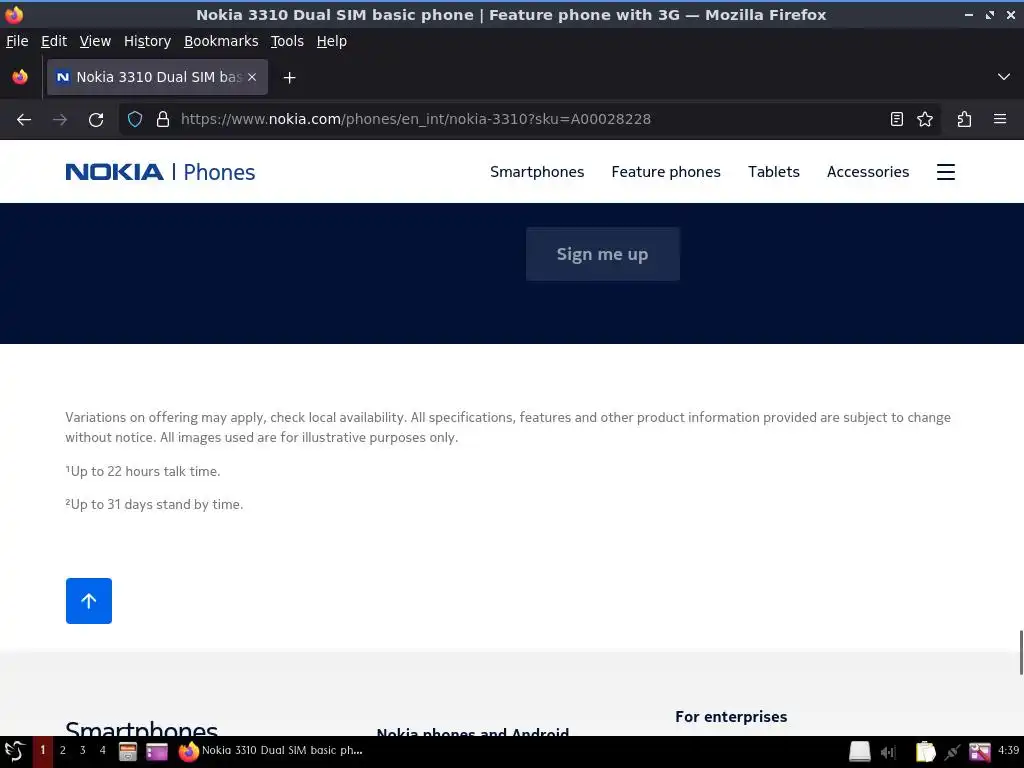Switch to workspace 2 in taskbar
The height and width of the screenshot is (768, 1024).
pos(63,750)
